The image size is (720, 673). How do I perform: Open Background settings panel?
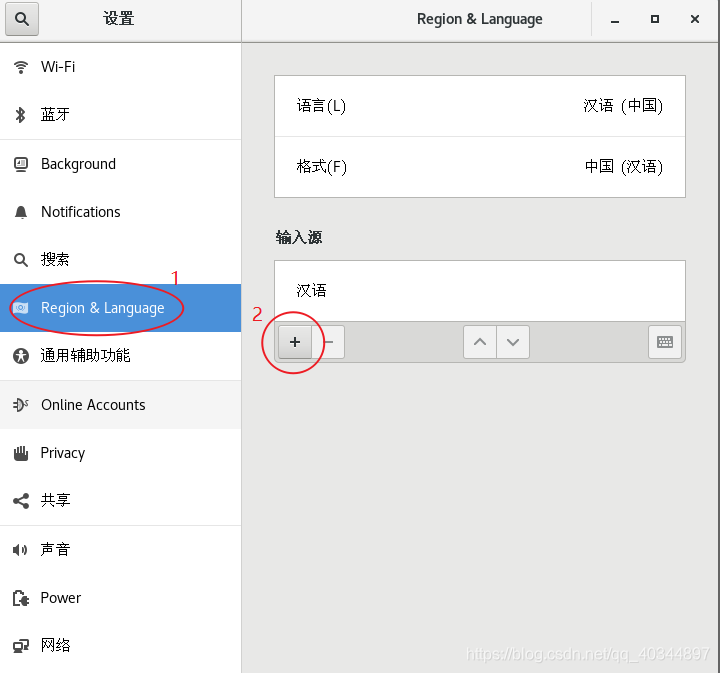pyautogui.click(x=120, y=164)
